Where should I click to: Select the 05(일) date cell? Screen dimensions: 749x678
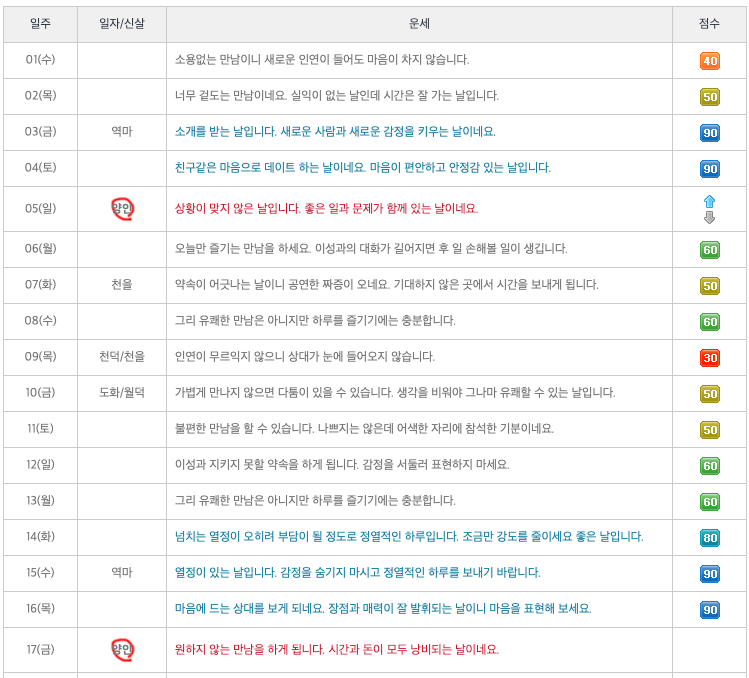pyautogui.click(x=41, y=208)
